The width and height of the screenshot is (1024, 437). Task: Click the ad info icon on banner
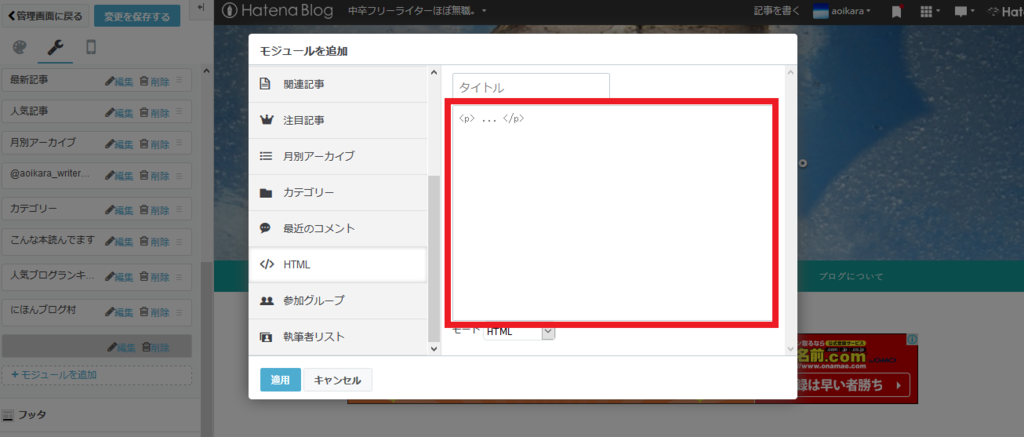912,339
